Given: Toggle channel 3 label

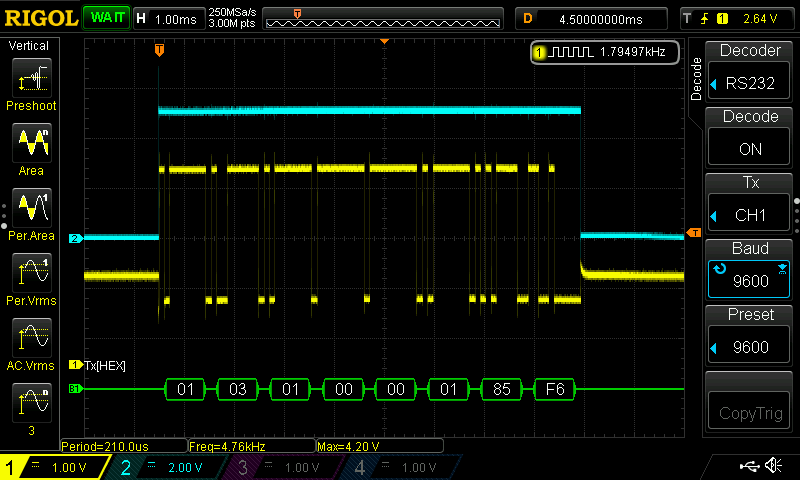Looking at the screenshot, I should (x=284, y=467).
